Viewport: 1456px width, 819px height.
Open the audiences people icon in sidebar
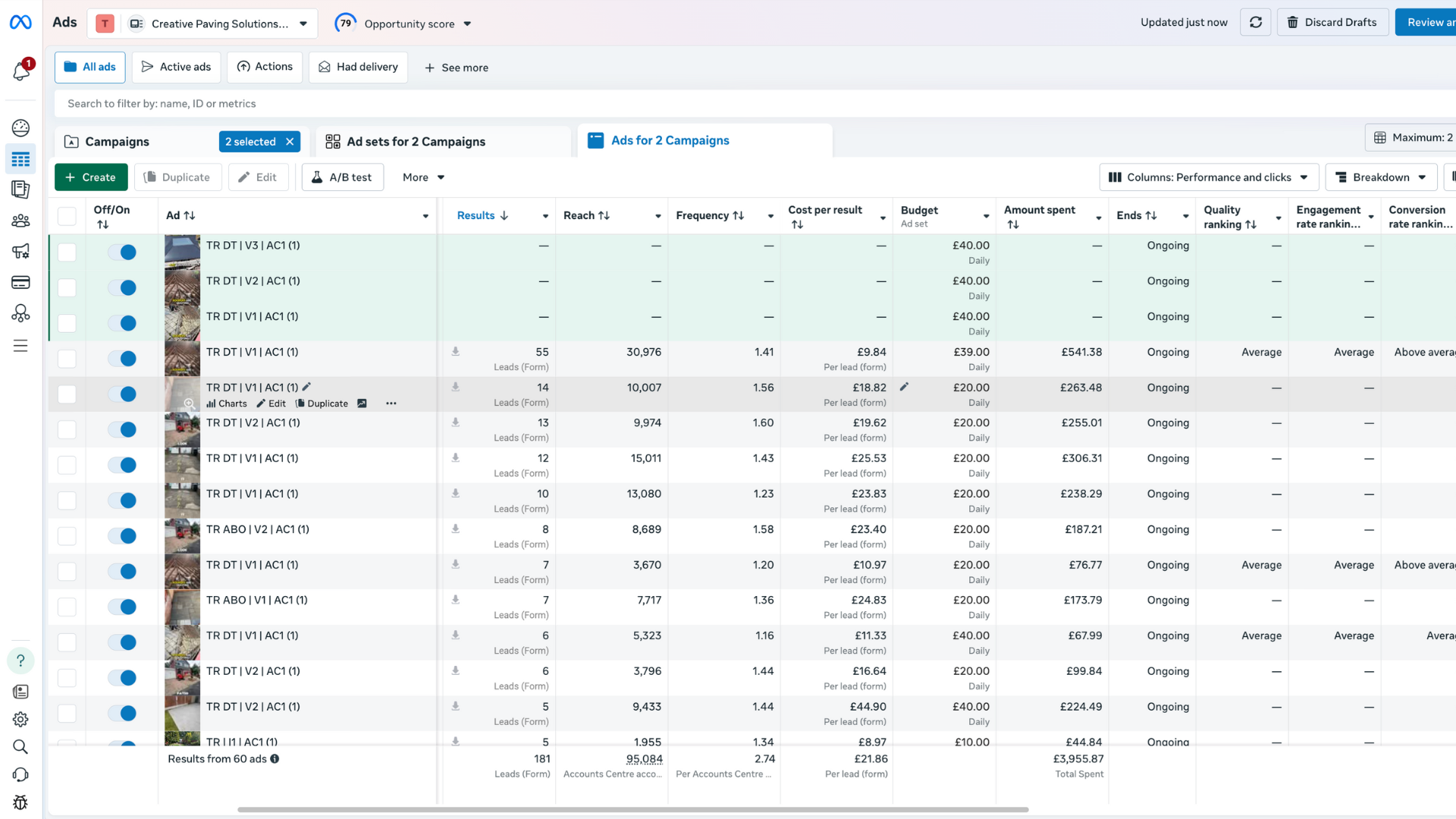coord(20,221)
